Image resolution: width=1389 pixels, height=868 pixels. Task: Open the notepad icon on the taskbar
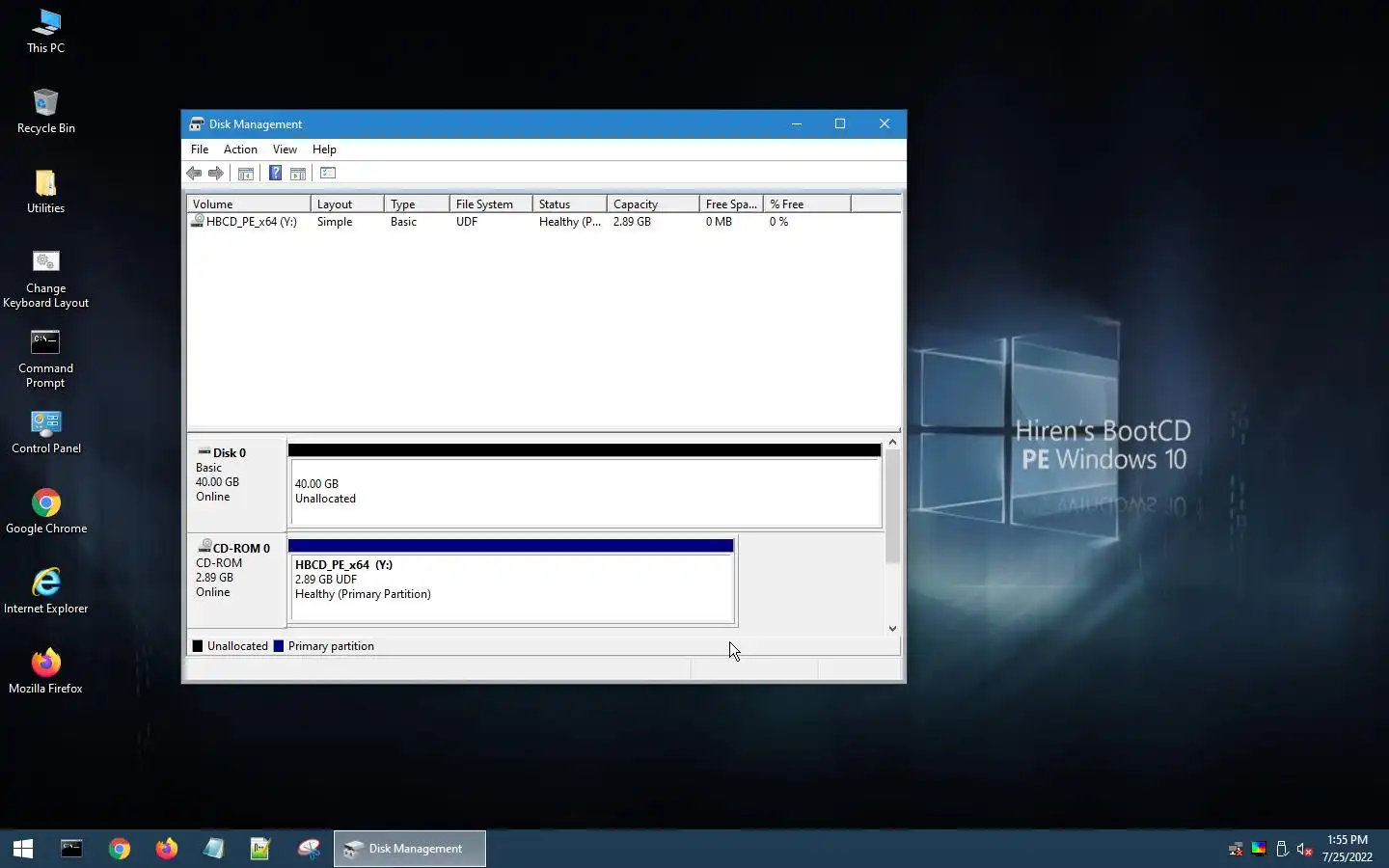[x=214, y=849]
